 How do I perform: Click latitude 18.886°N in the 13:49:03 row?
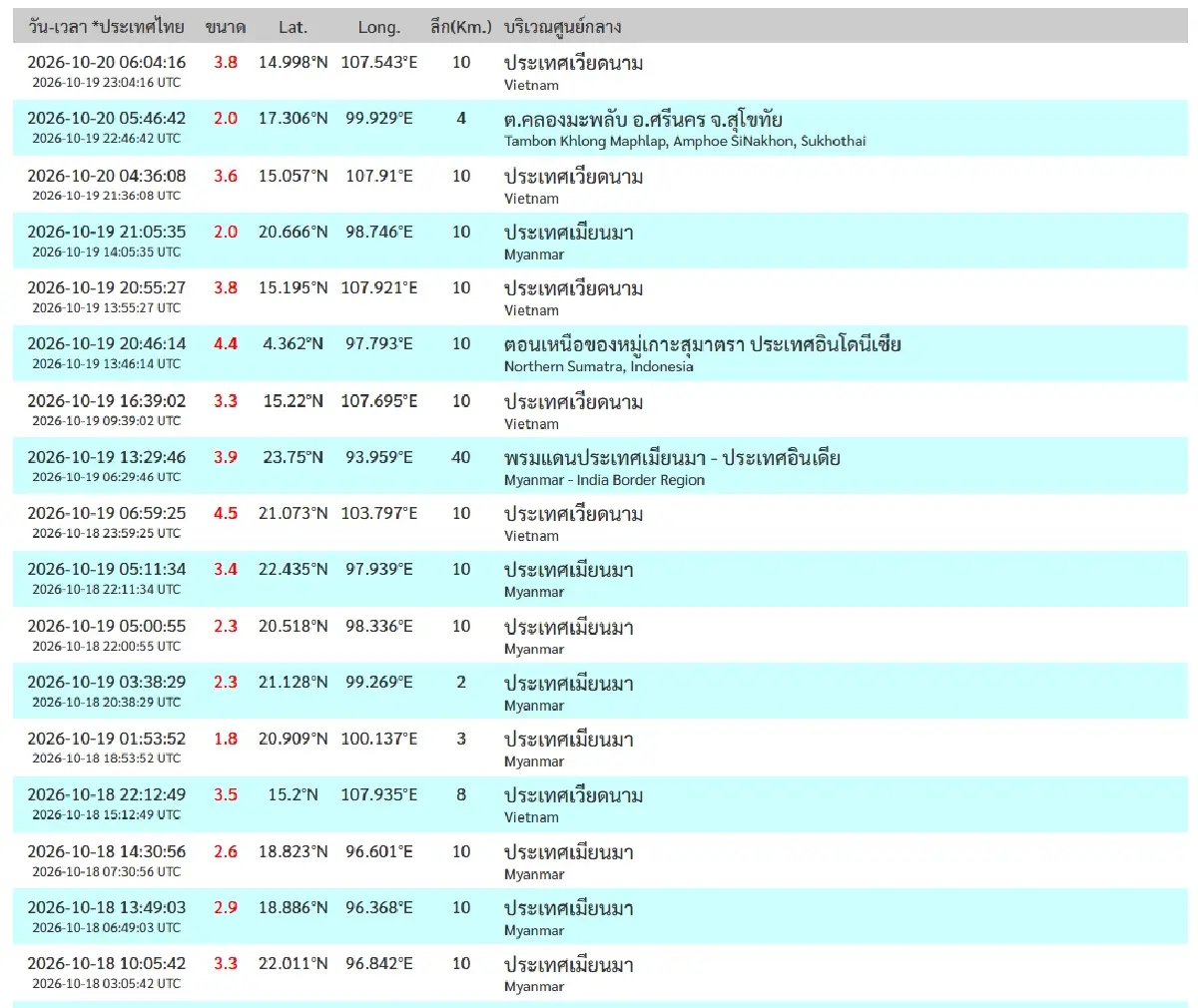293,907
